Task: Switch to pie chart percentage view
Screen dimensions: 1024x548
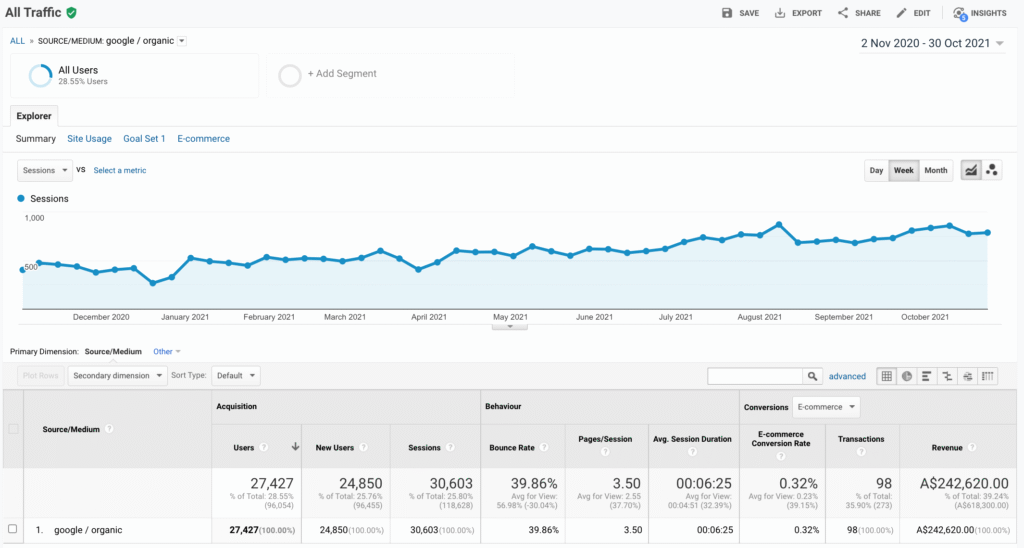Action: point(907,376)
